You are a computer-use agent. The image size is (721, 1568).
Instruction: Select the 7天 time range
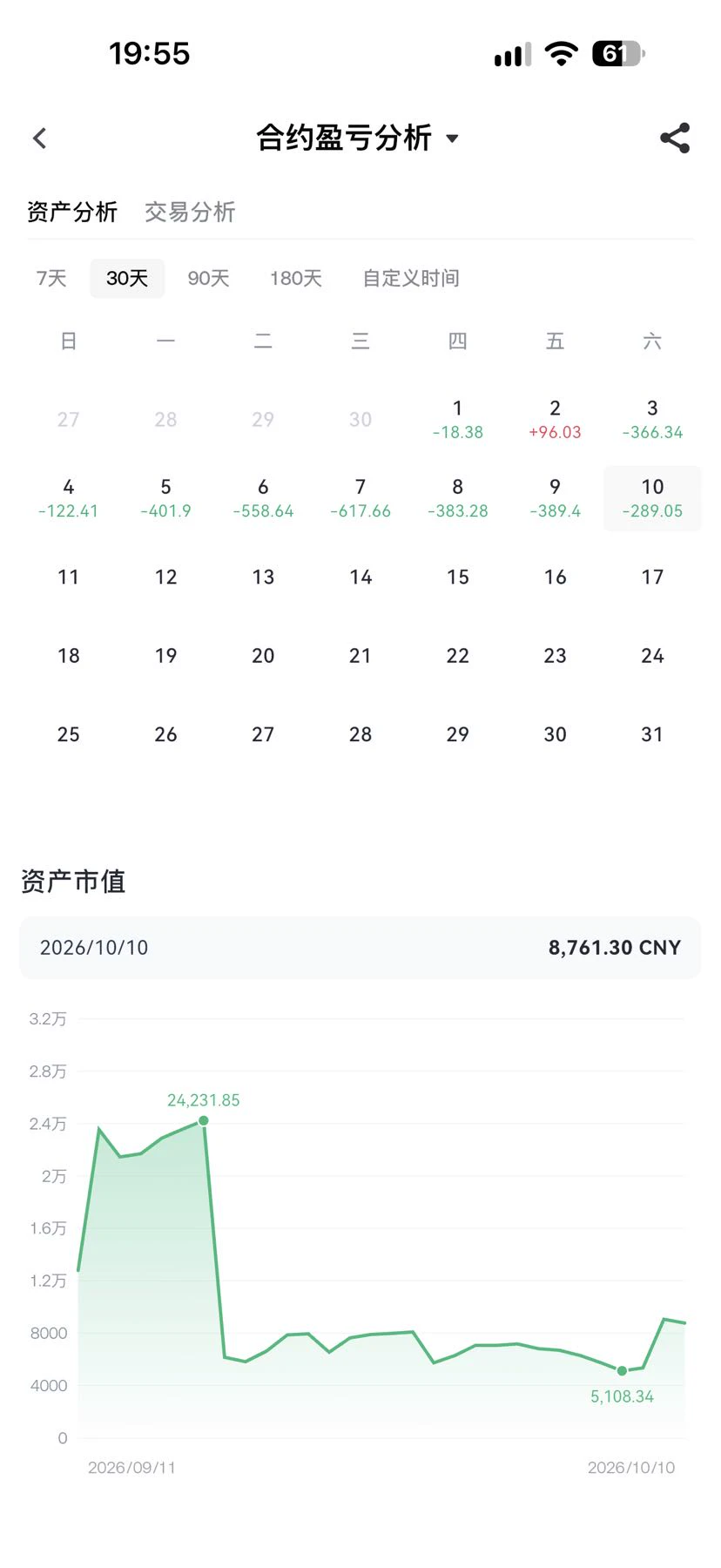click(x=51, y=278)
